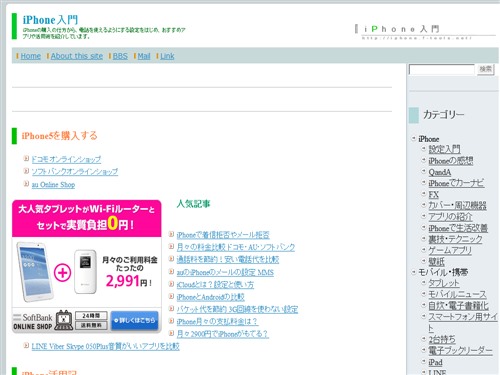Open 月々の料金比較 ドコモ・AU・ソフトバンク article

click(x=236, y=247)
